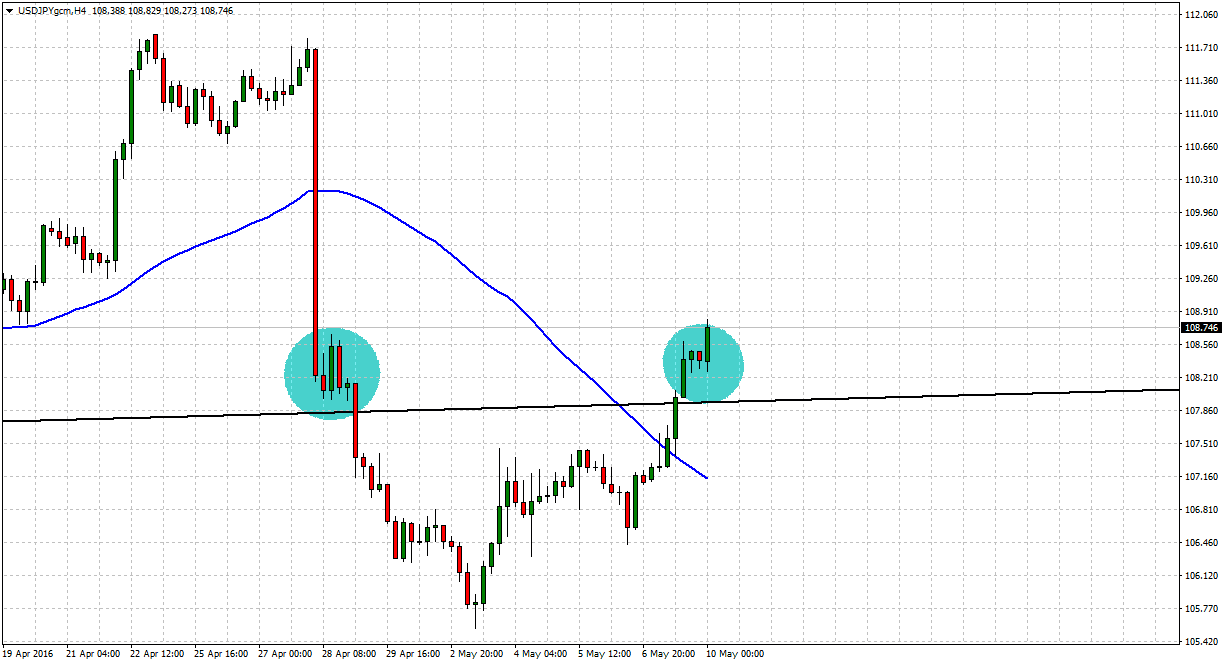Click the 22 Apr 12:00 time label
The width and height of the screenshot is (1222, 665).
(x=155, y=654)
